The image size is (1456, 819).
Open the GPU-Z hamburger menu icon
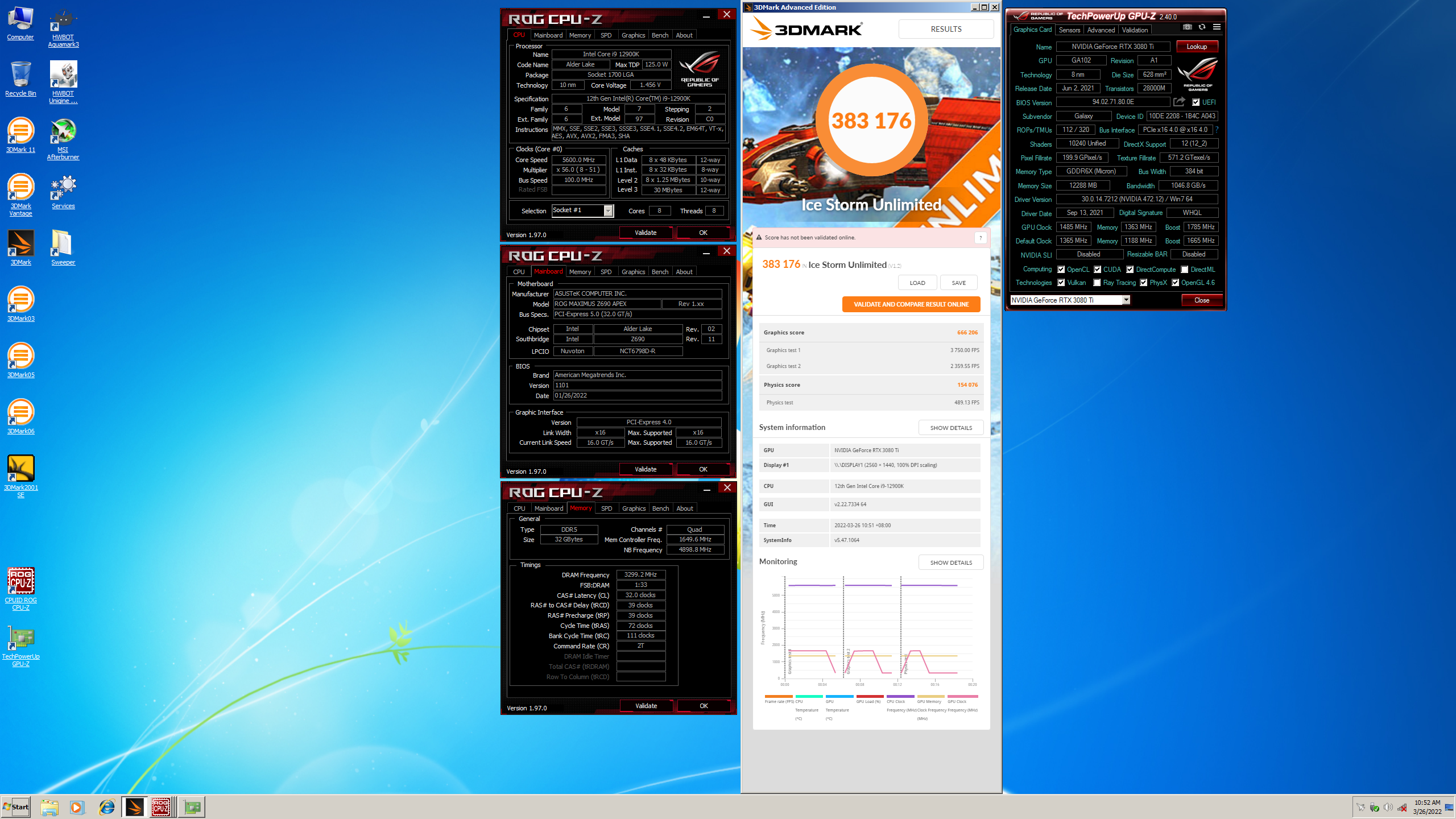pyautogui.click(x=1217, y=27)
